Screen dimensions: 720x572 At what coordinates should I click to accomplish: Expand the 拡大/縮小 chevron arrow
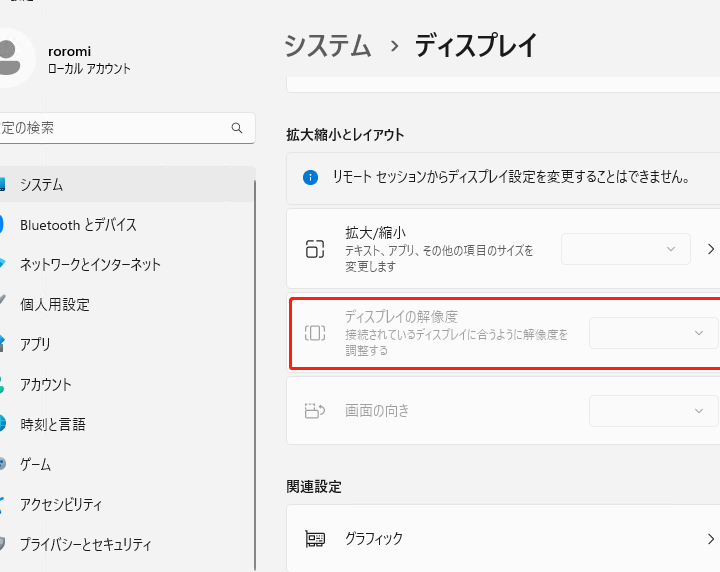coord(710,249)
